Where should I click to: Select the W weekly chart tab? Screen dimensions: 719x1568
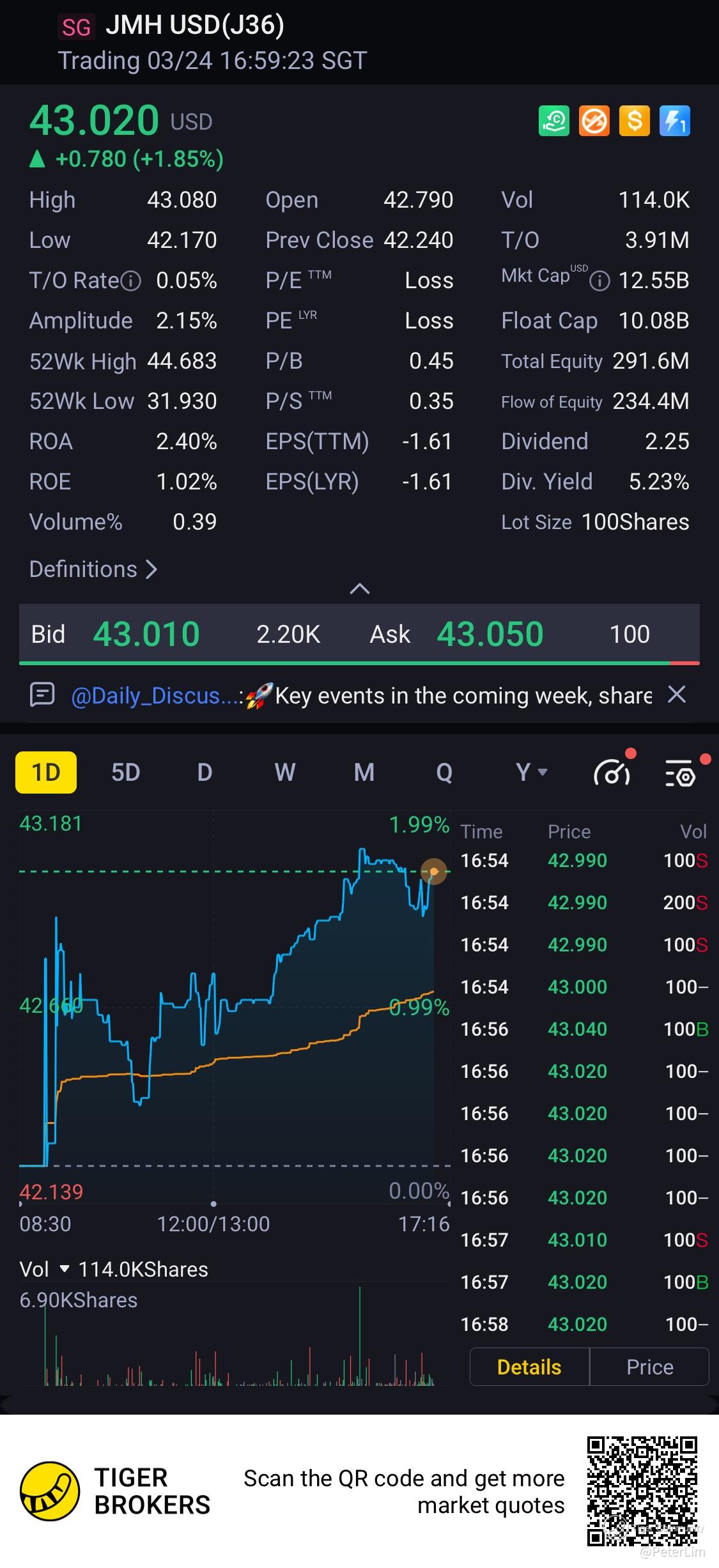pyautogui.click(x=285, y=772)
